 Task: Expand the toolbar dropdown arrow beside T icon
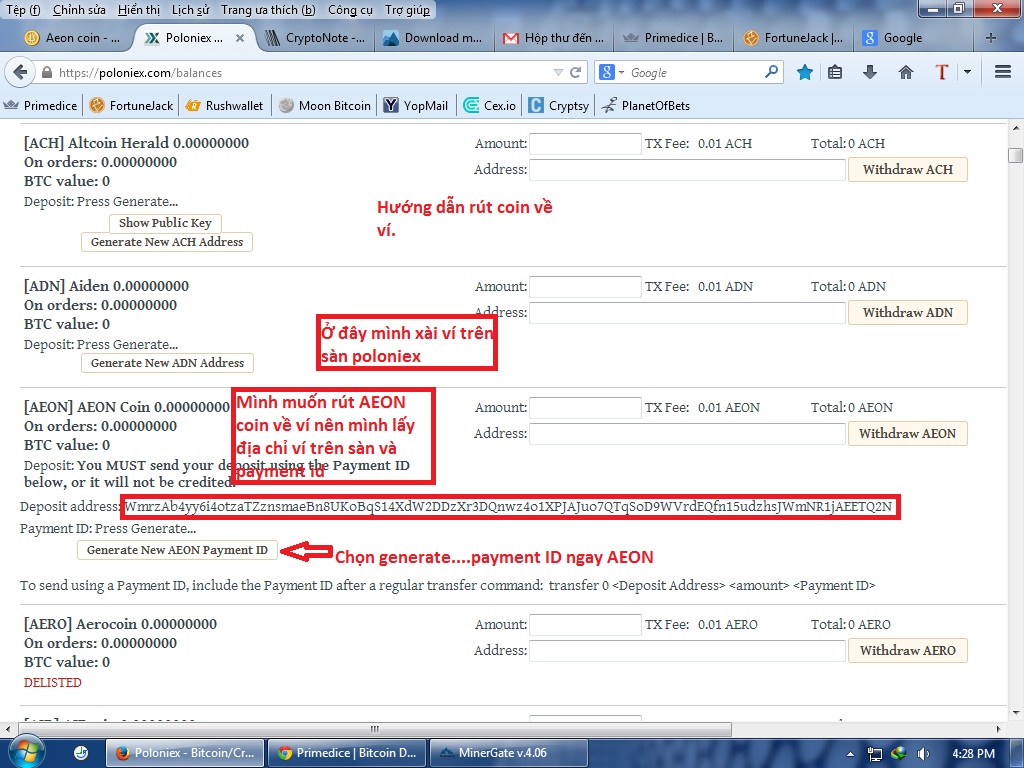967,72
